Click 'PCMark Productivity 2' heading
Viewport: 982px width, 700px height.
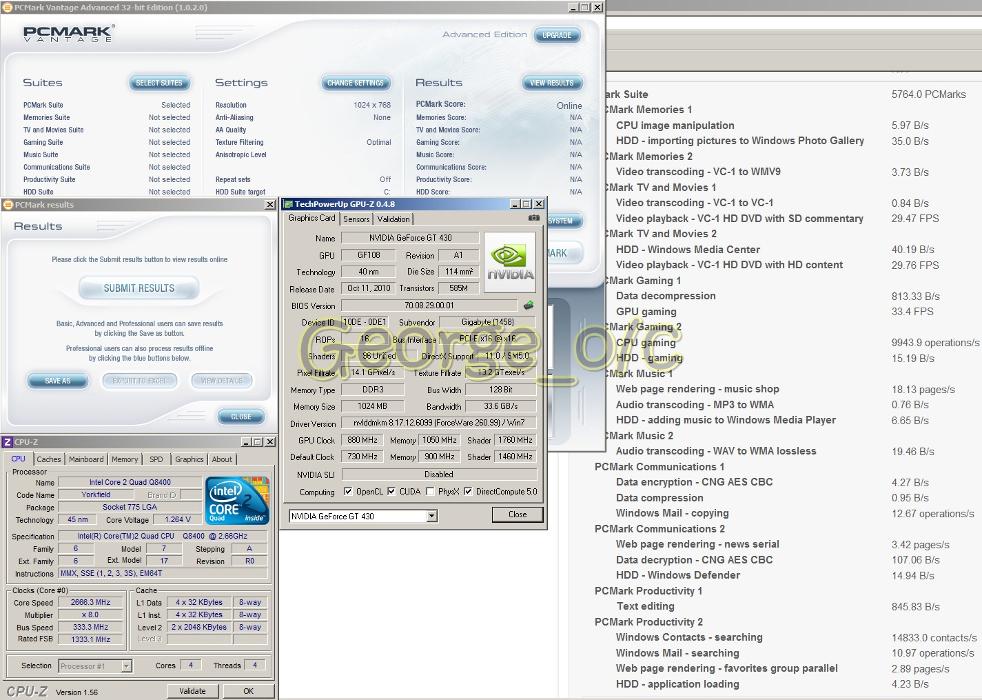[648, 622]
